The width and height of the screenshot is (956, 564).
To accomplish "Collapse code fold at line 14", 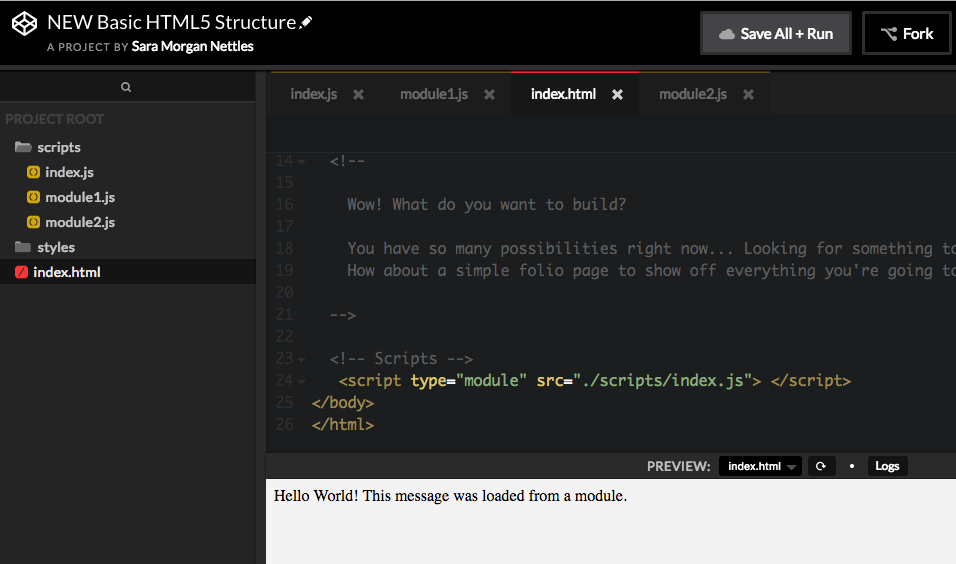I will click(x=301, y=162).
